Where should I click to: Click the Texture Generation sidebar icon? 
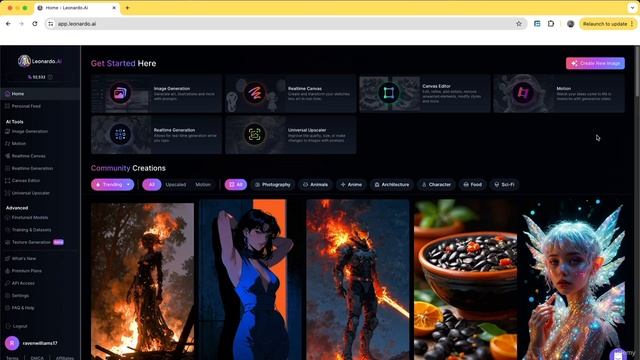click(7, 242)
